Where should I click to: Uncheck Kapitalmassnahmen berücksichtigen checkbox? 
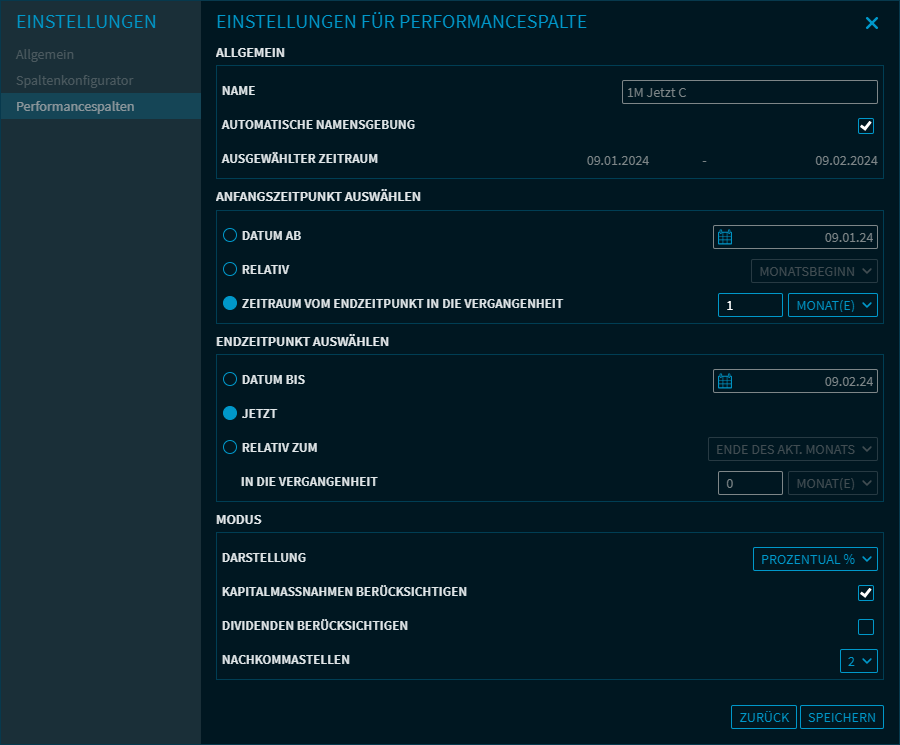pos(866,593)
